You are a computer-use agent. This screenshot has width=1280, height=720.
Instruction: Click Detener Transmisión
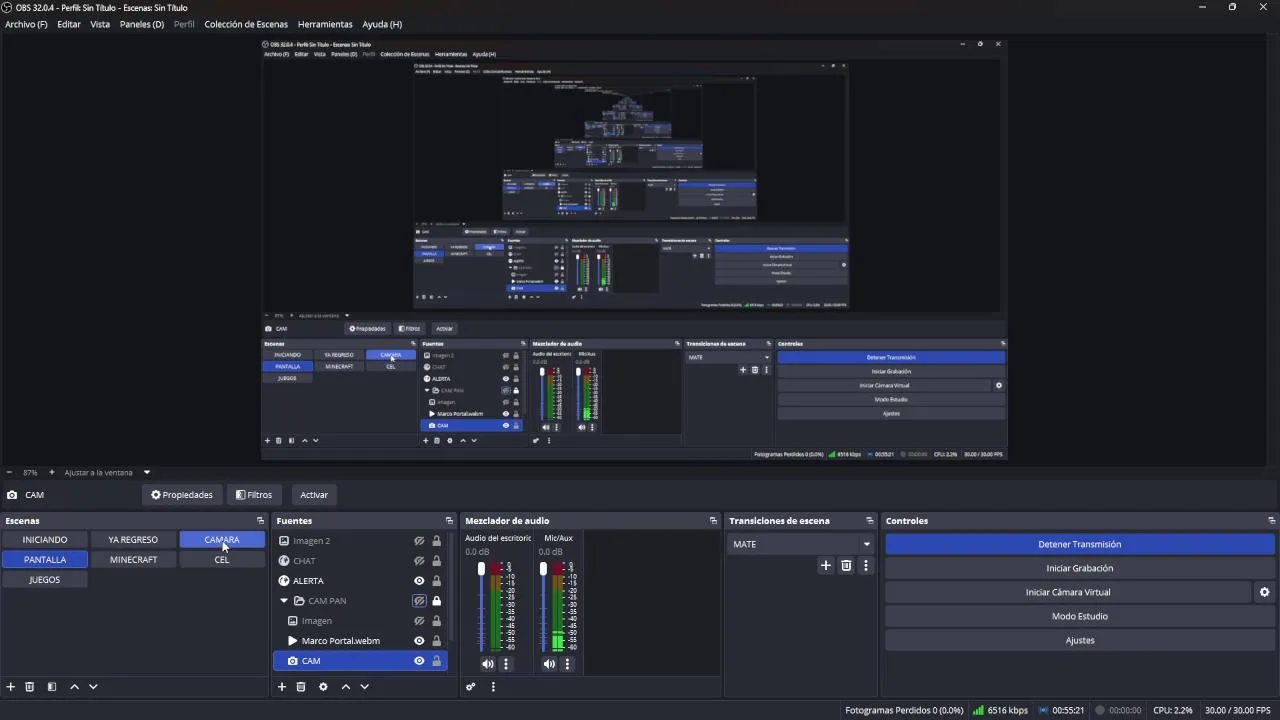(x=1079, y=544)
